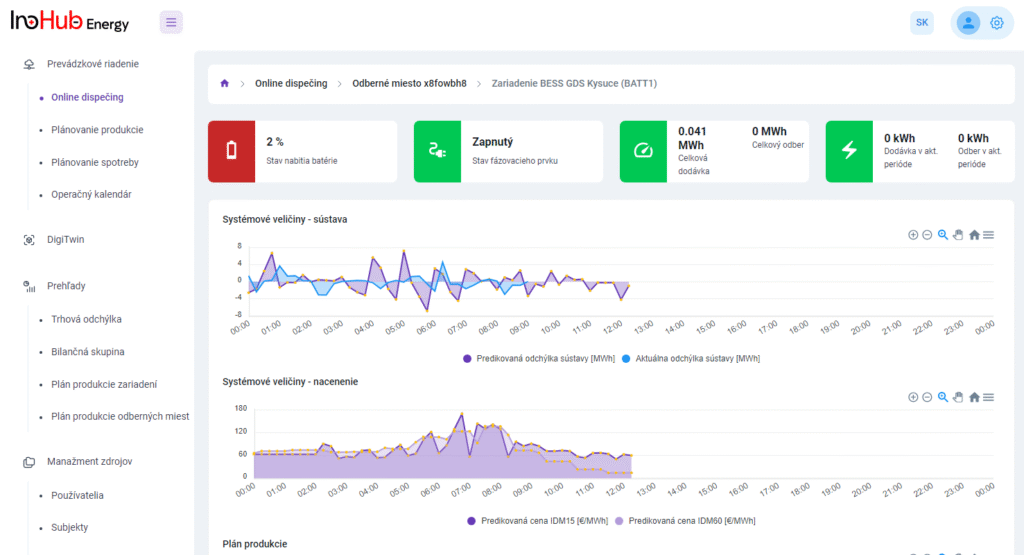Collapse sidebar with the hamburger button
This screenshot has width=1024, height=555.
click(x=171, y=22)
